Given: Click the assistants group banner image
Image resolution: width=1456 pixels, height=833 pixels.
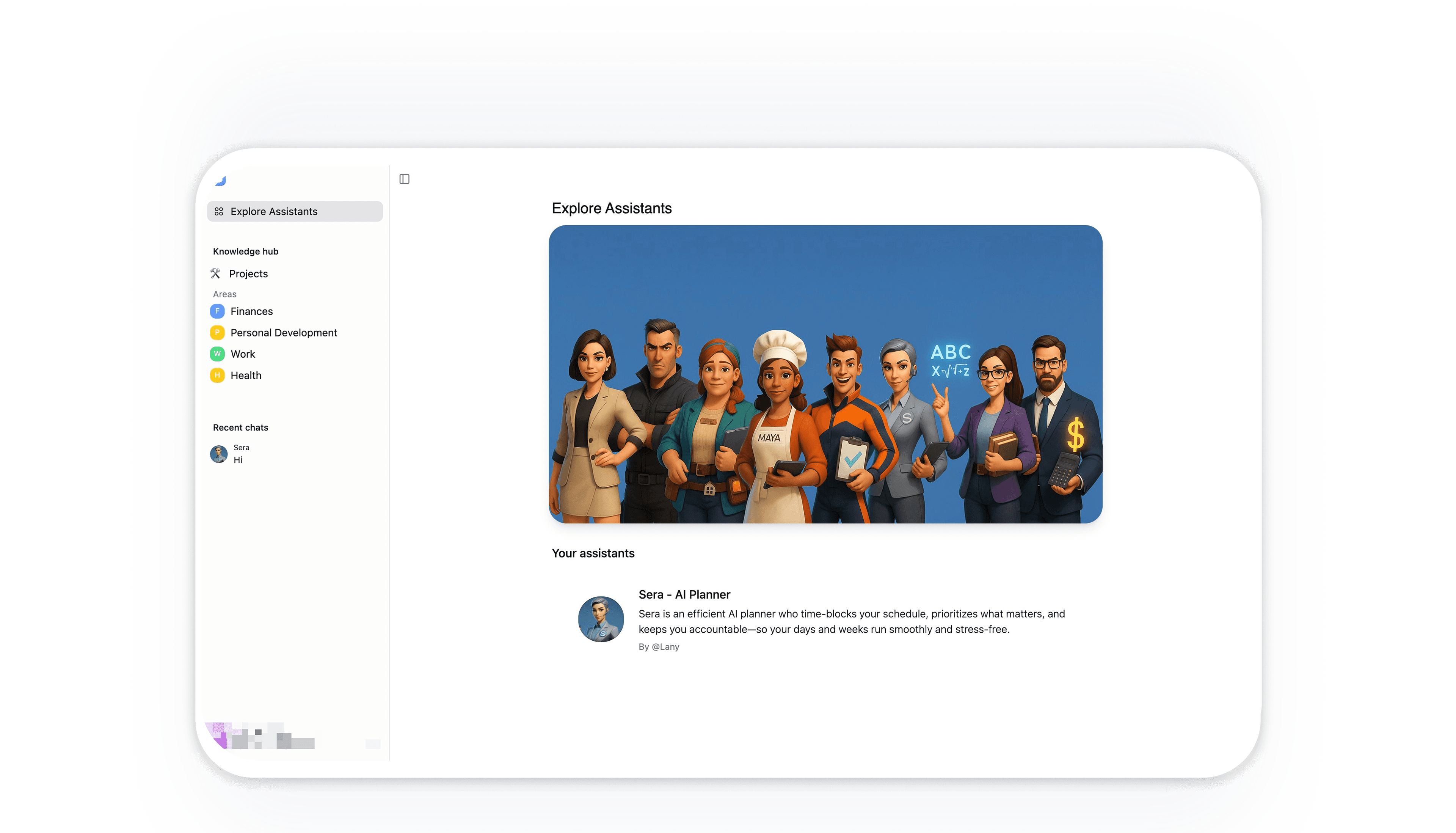Looking at the screenshot, I should [825, 374].
